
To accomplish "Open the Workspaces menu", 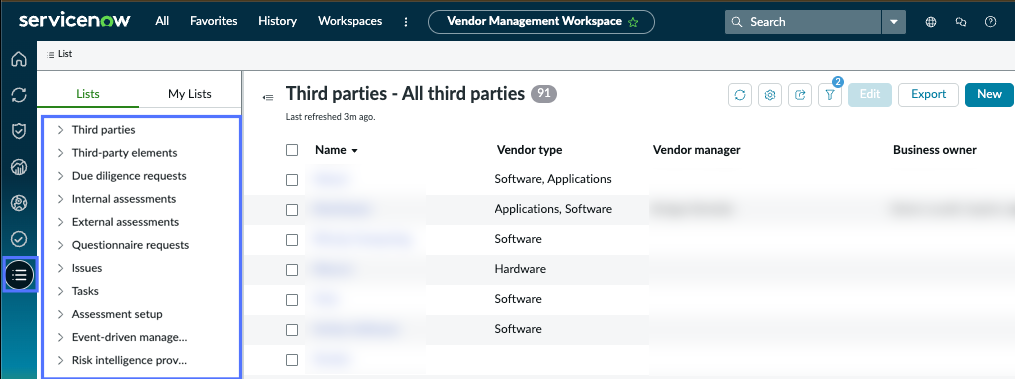I will pos(350,21).
